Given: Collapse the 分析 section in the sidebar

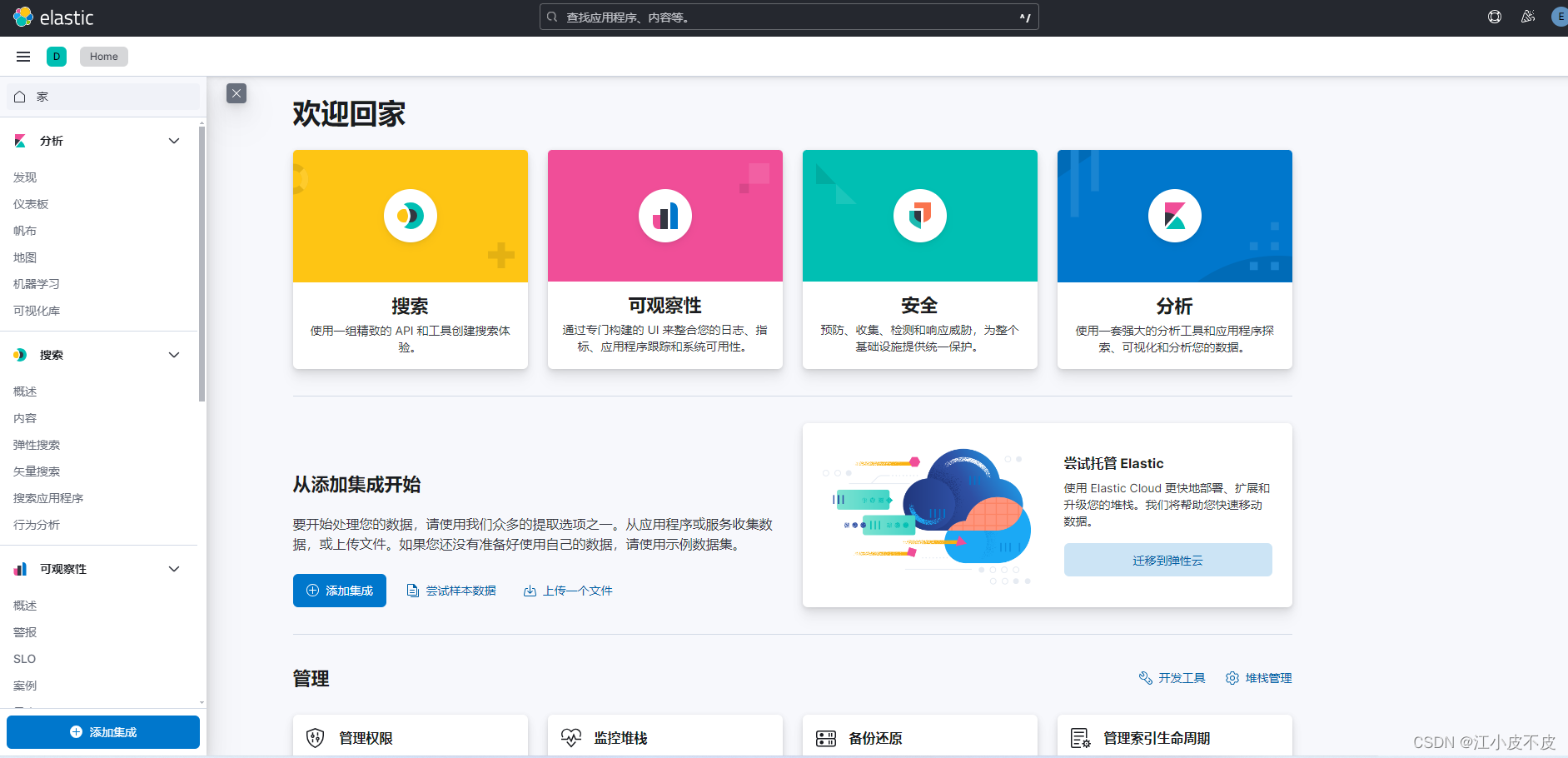Looking at the screenshot, I should point(174,141).
